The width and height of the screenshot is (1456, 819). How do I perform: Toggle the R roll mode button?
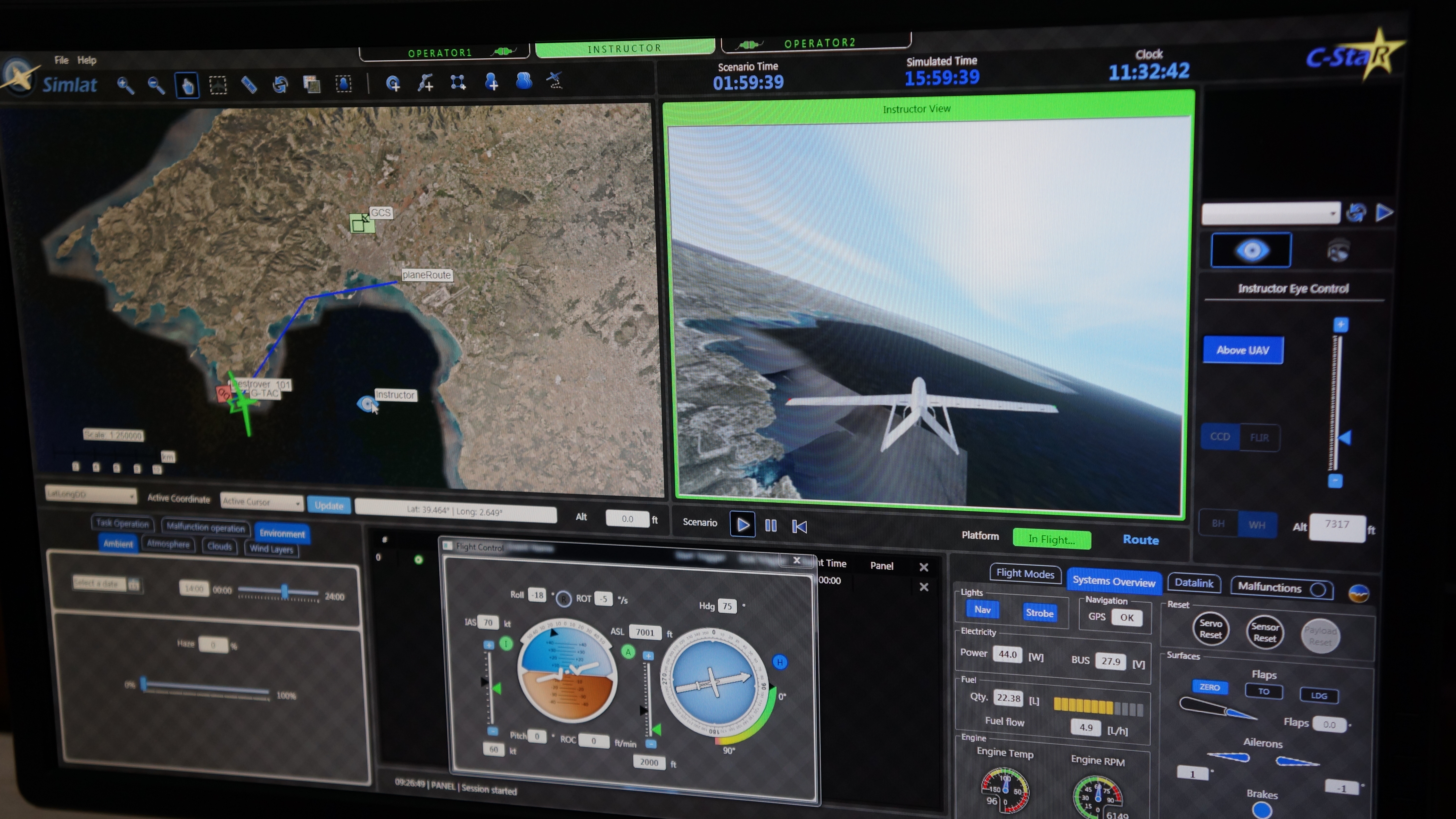click(563, 599)
